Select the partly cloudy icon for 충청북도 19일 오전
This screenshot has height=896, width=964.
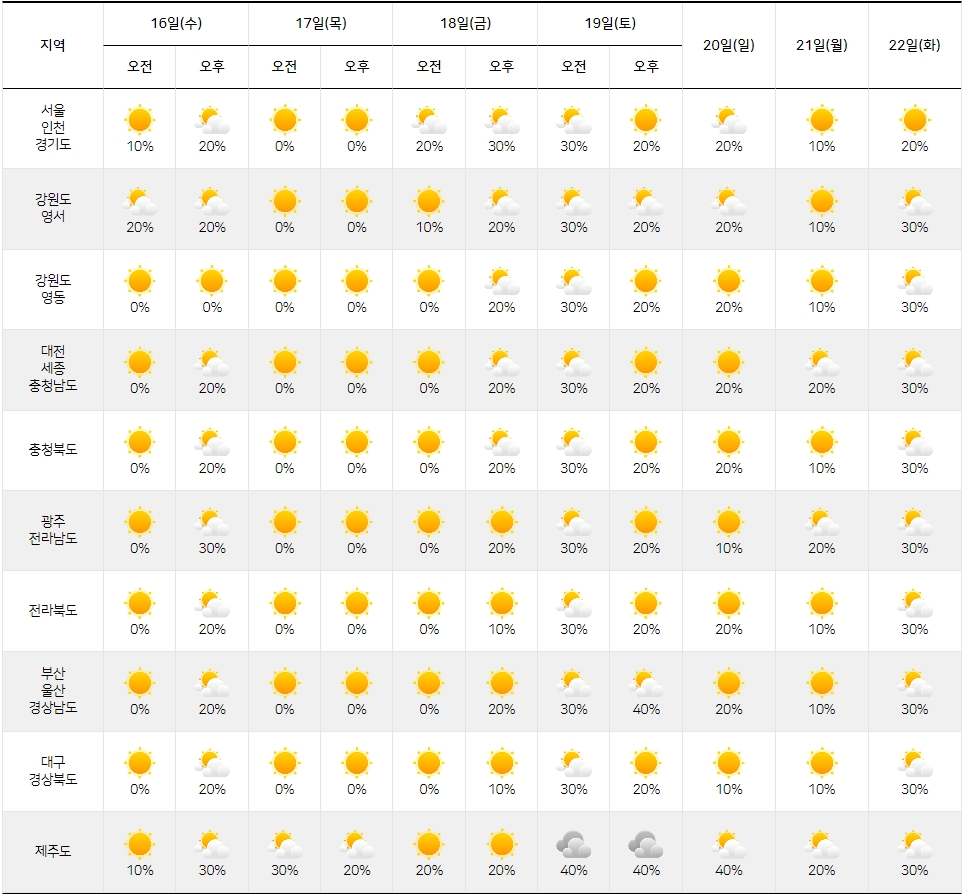[574, 442]
